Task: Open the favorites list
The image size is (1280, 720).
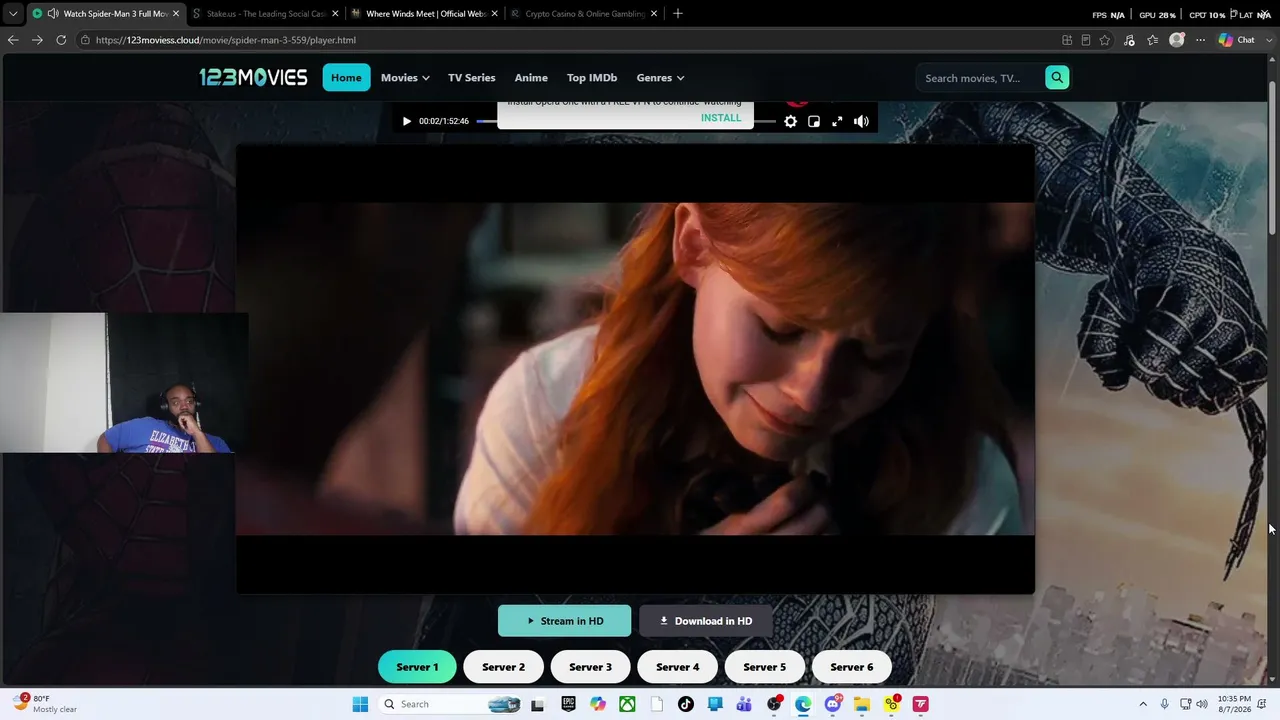Action: click(x=1153, y=40)
